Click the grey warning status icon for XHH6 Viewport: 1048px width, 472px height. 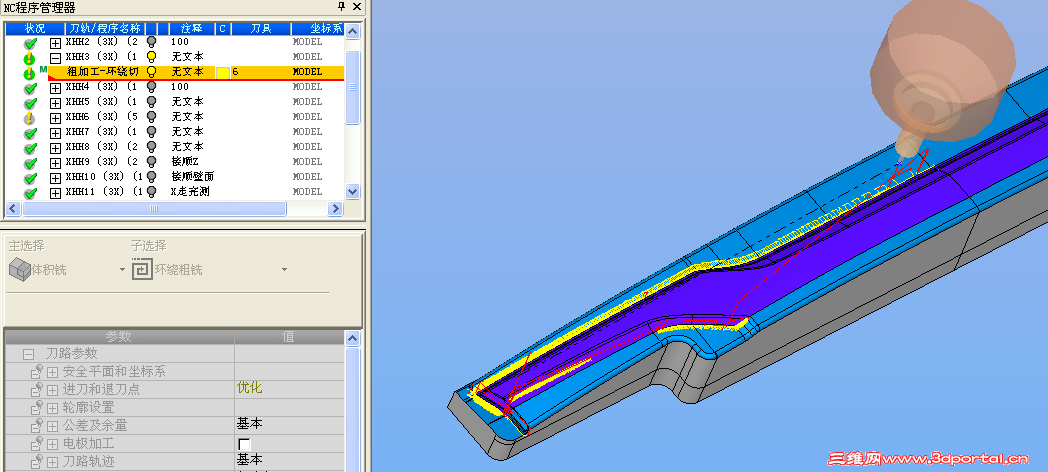29,118
